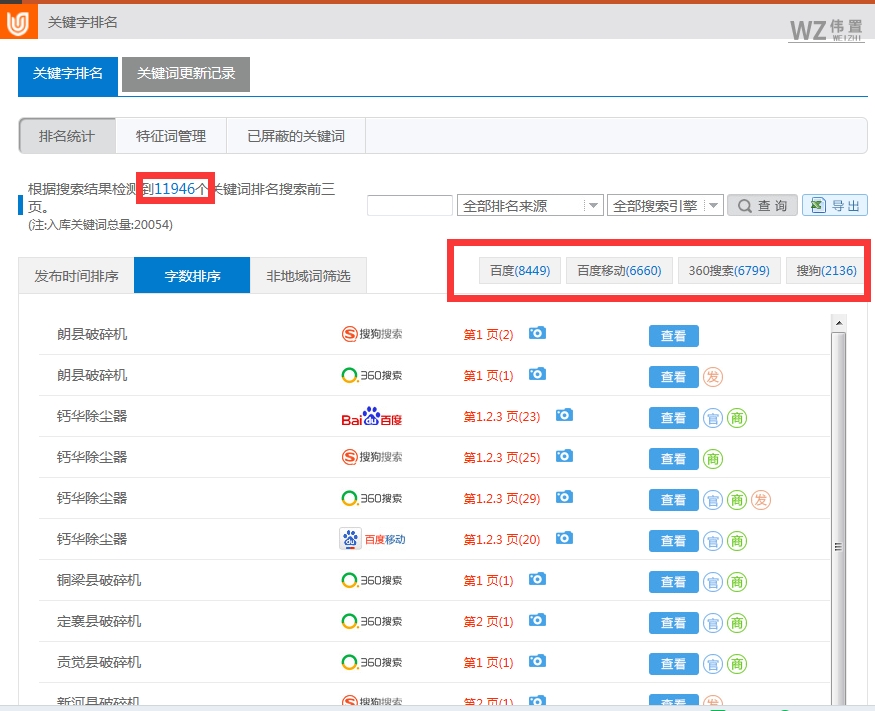Click the camera snapshot icon for 朗县破碎机

[x=537, y=335]
